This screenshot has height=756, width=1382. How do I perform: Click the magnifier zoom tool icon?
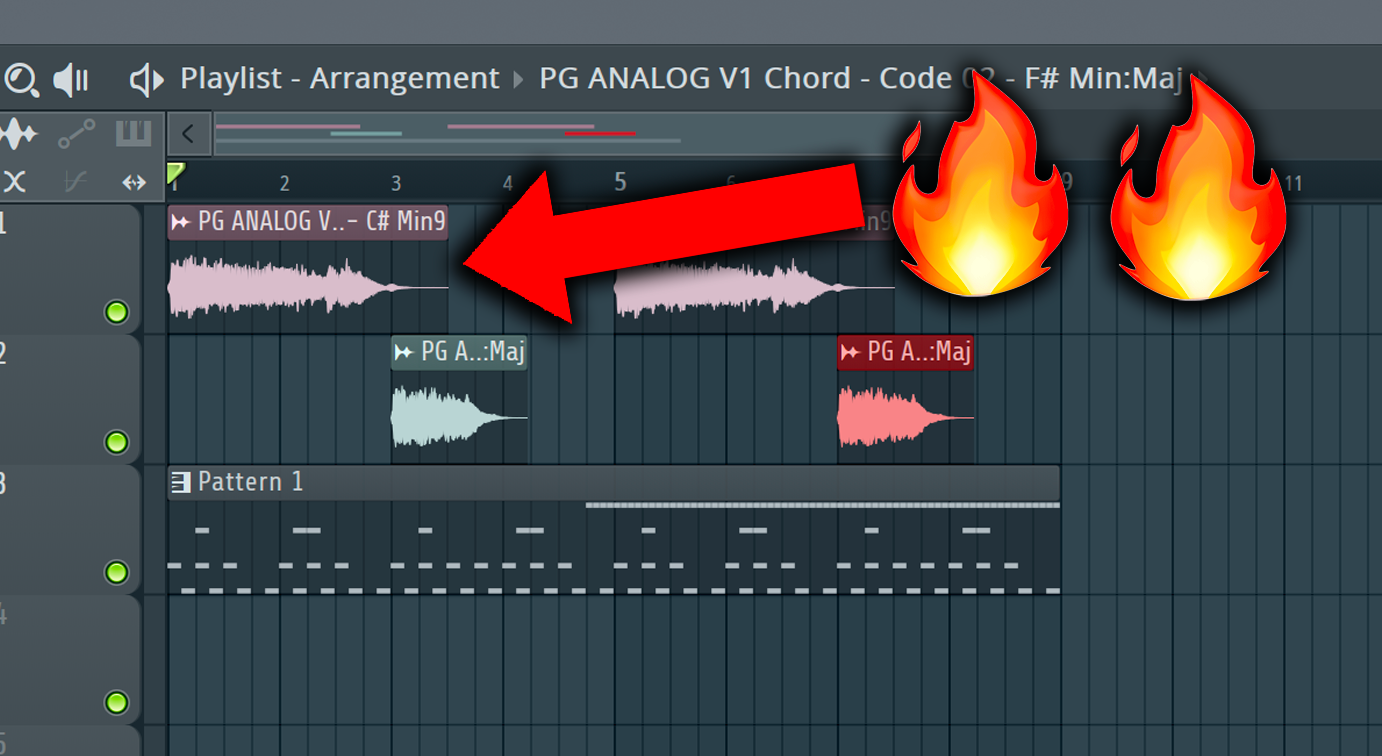[x=21, y=79]
